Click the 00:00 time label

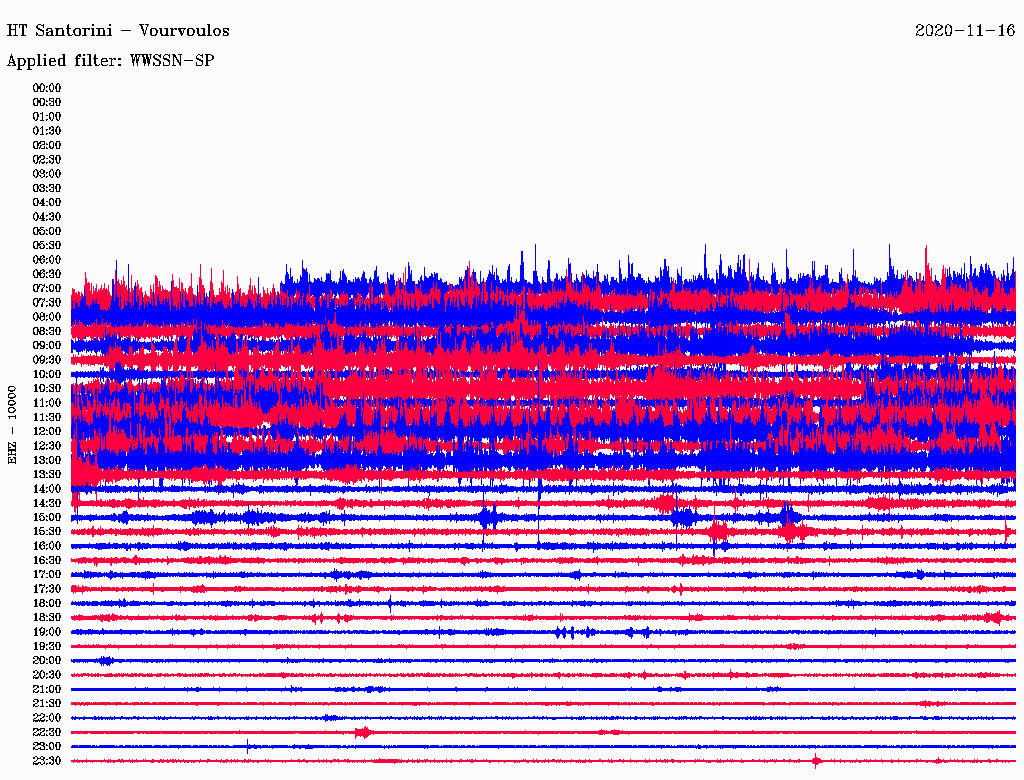(x=47, y=88)
